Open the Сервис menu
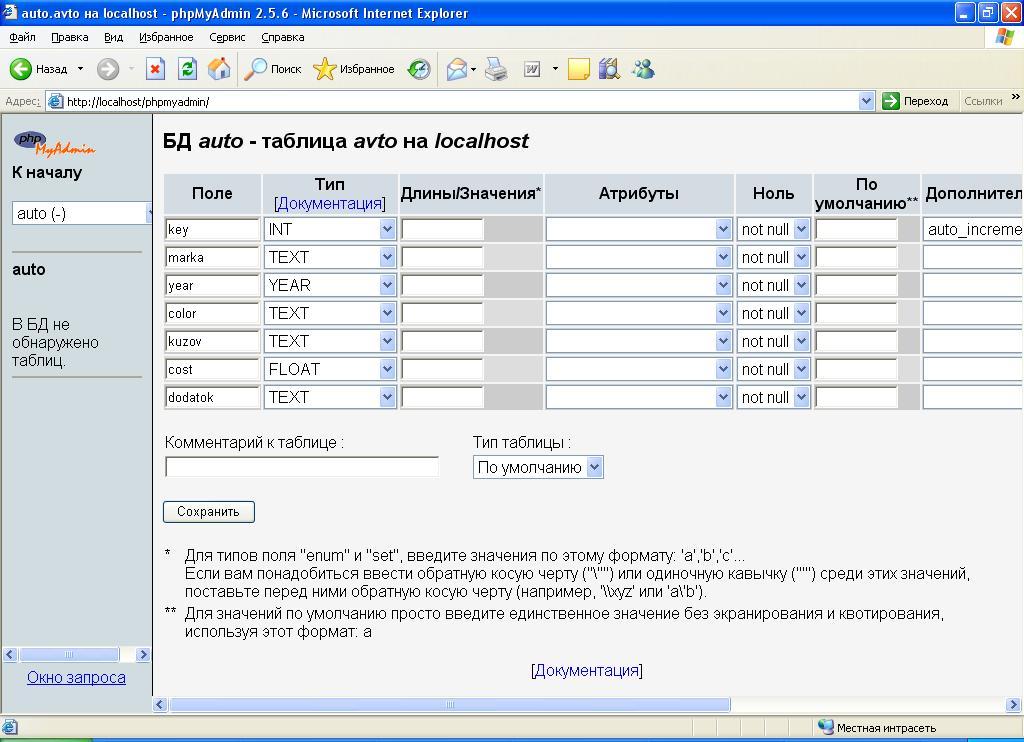This screenshot has height=742, width=1024. click(x=227, y=37)
